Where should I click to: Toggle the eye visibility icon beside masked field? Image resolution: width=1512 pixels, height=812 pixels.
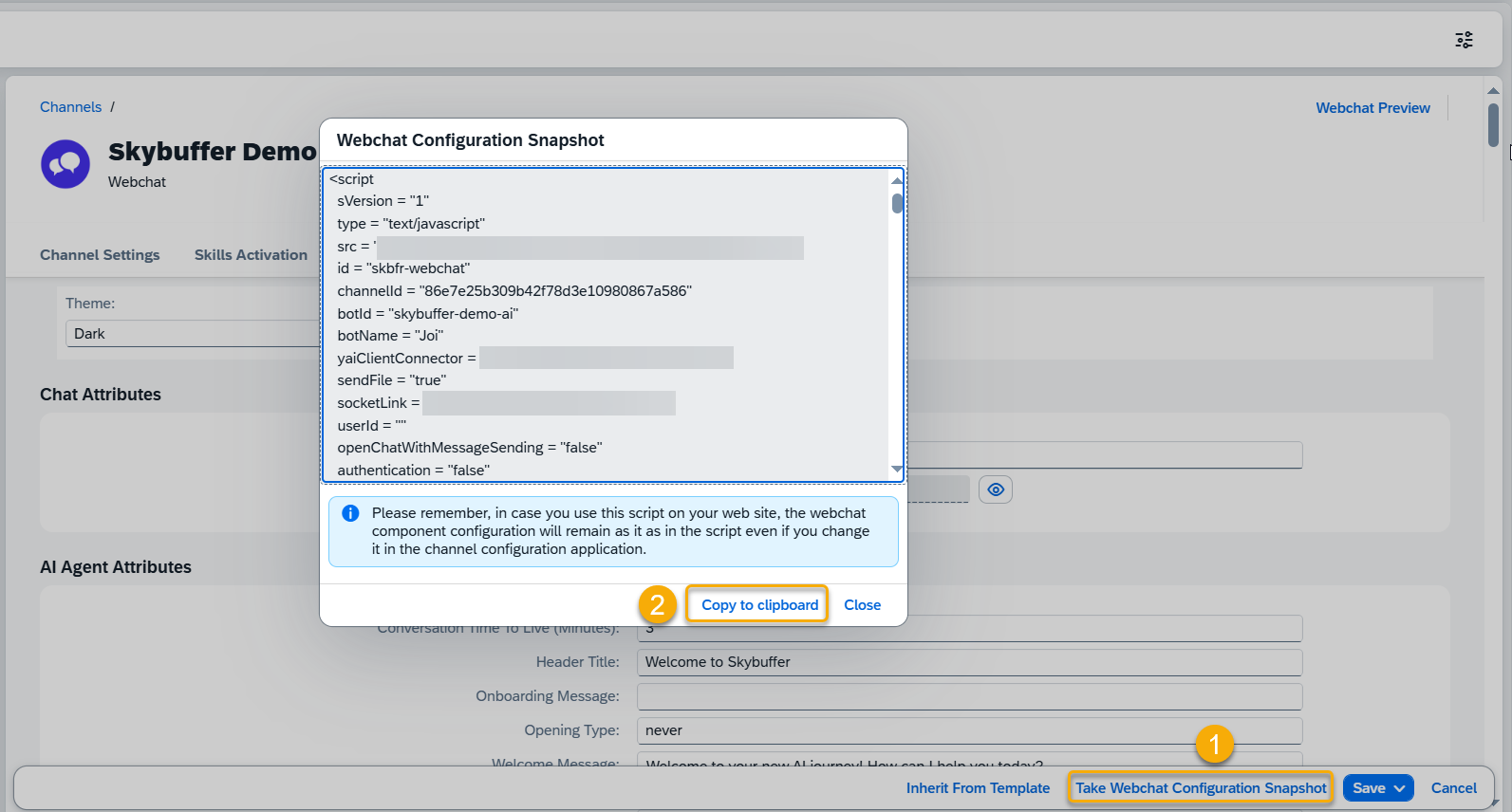996,489
